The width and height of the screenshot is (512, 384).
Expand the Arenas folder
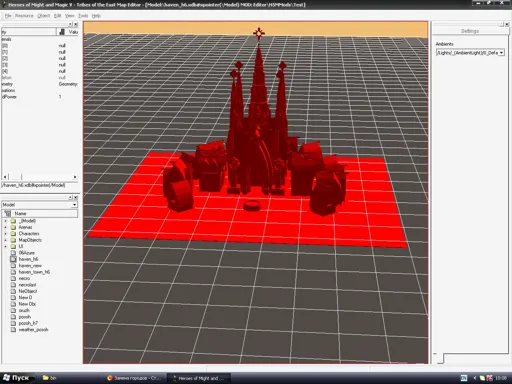5,227
